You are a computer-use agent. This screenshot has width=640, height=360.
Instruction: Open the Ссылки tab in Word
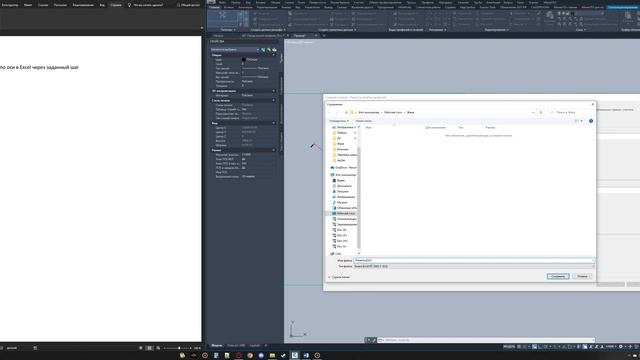pyautogui.click(x=43, y=5)
